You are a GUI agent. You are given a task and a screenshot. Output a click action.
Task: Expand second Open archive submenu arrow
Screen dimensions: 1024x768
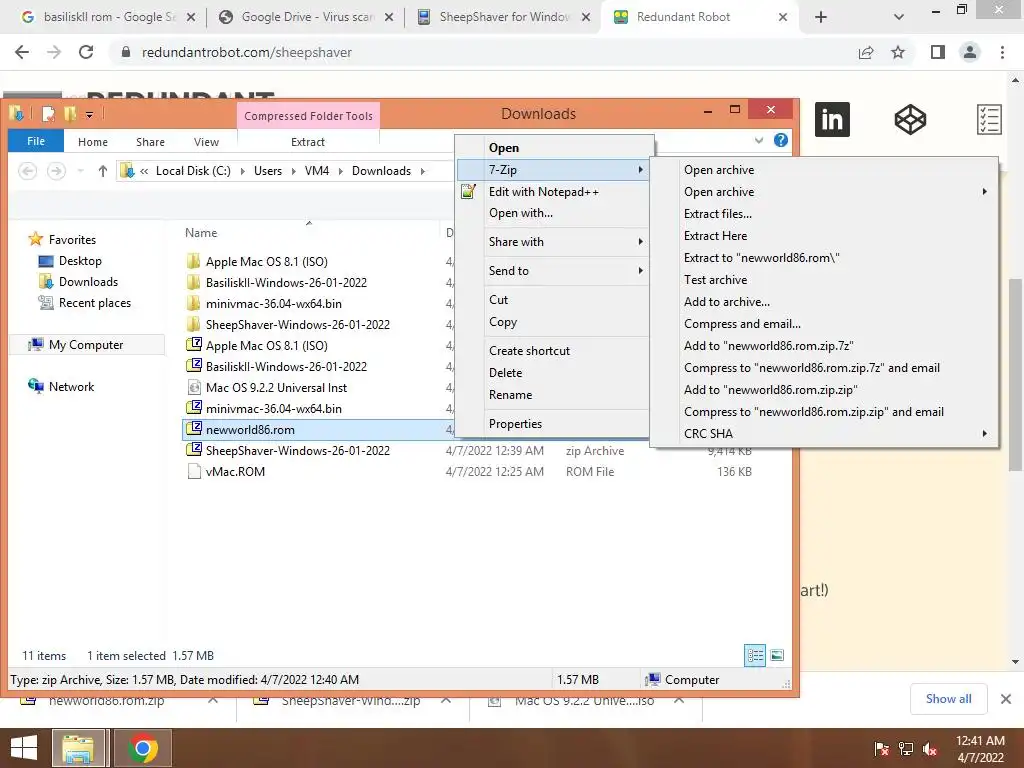984,191
